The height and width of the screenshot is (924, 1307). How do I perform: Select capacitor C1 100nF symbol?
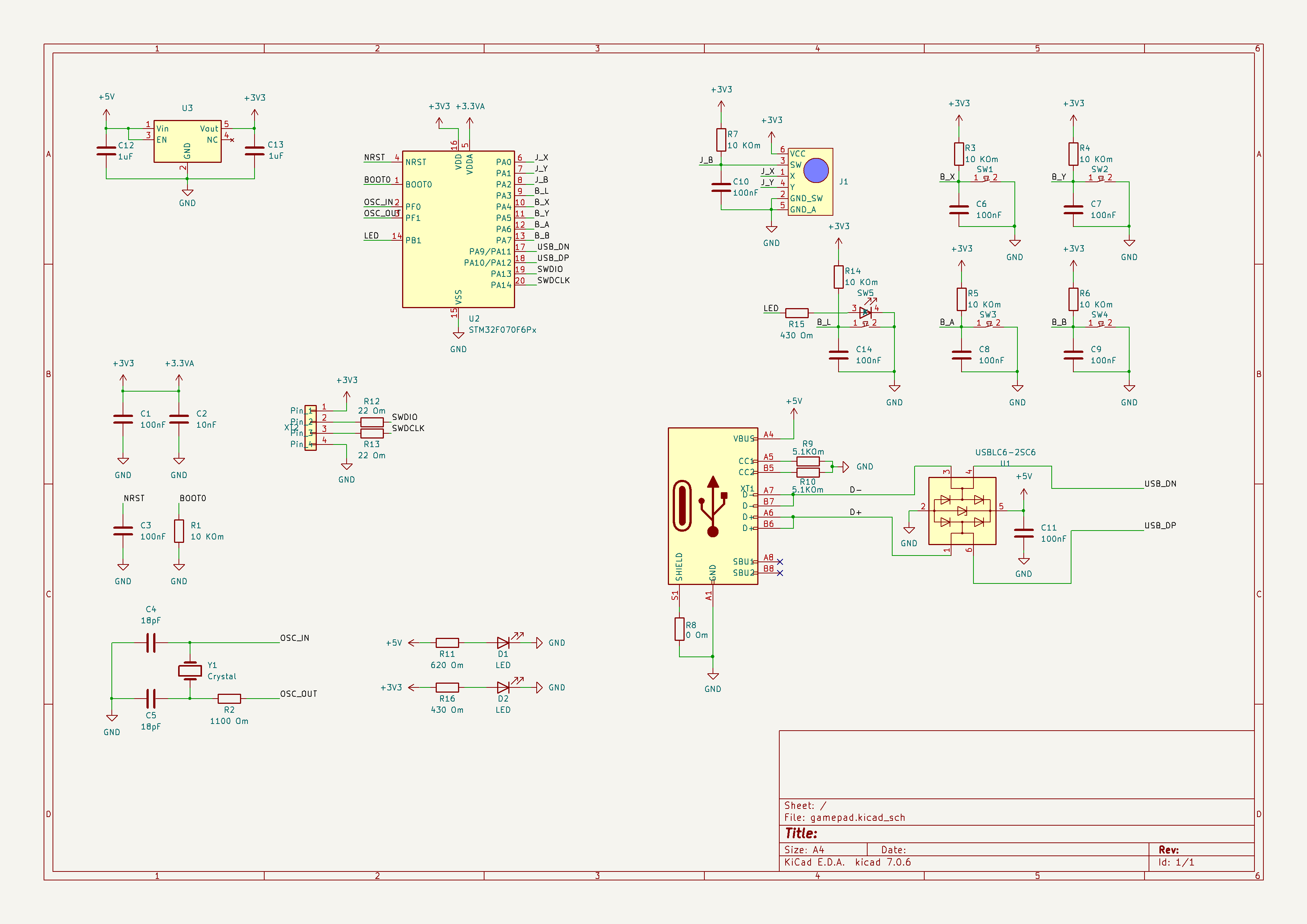123,419
